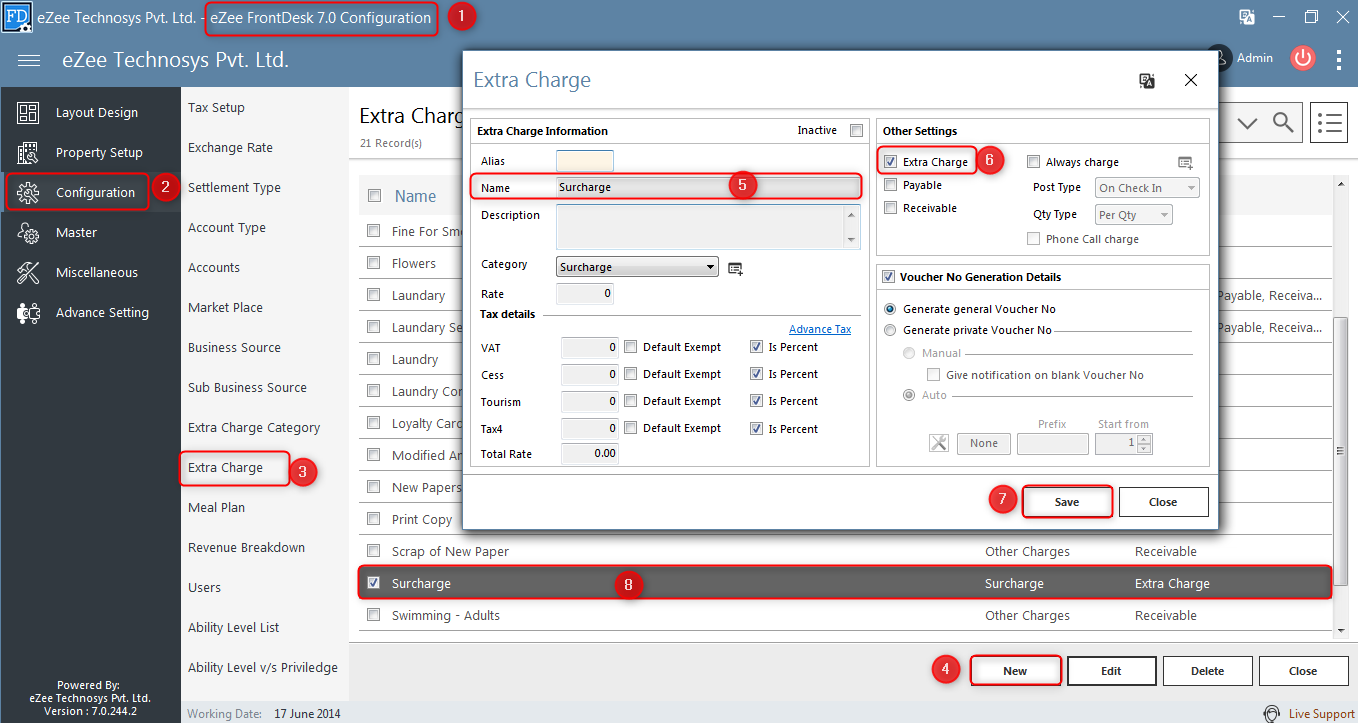
Task: Open the Advance Tax link
Action: pos(820,329)
